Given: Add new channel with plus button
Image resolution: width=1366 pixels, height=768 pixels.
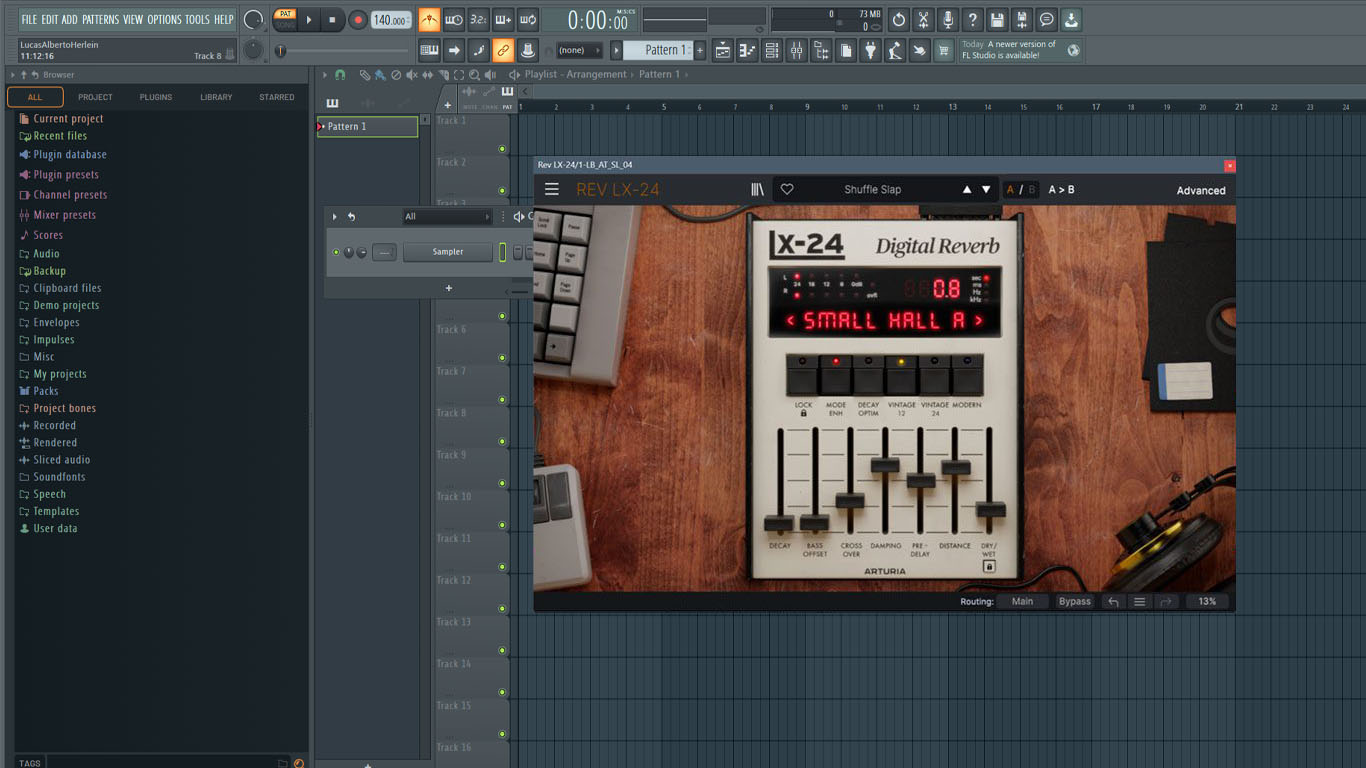Looking at the screenshot, I should click(448, 288).
